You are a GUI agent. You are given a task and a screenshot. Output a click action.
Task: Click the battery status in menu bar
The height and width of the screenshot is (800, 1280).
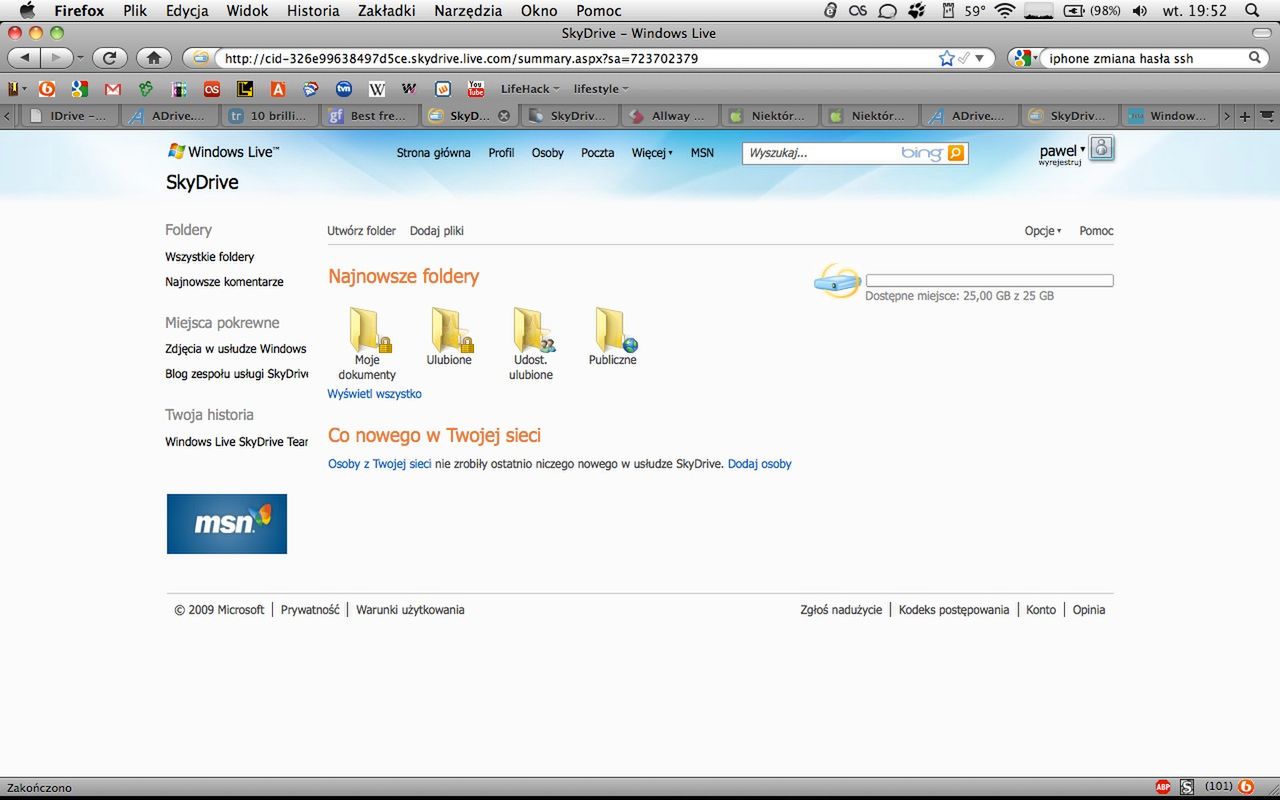(x=1092, y=11)
